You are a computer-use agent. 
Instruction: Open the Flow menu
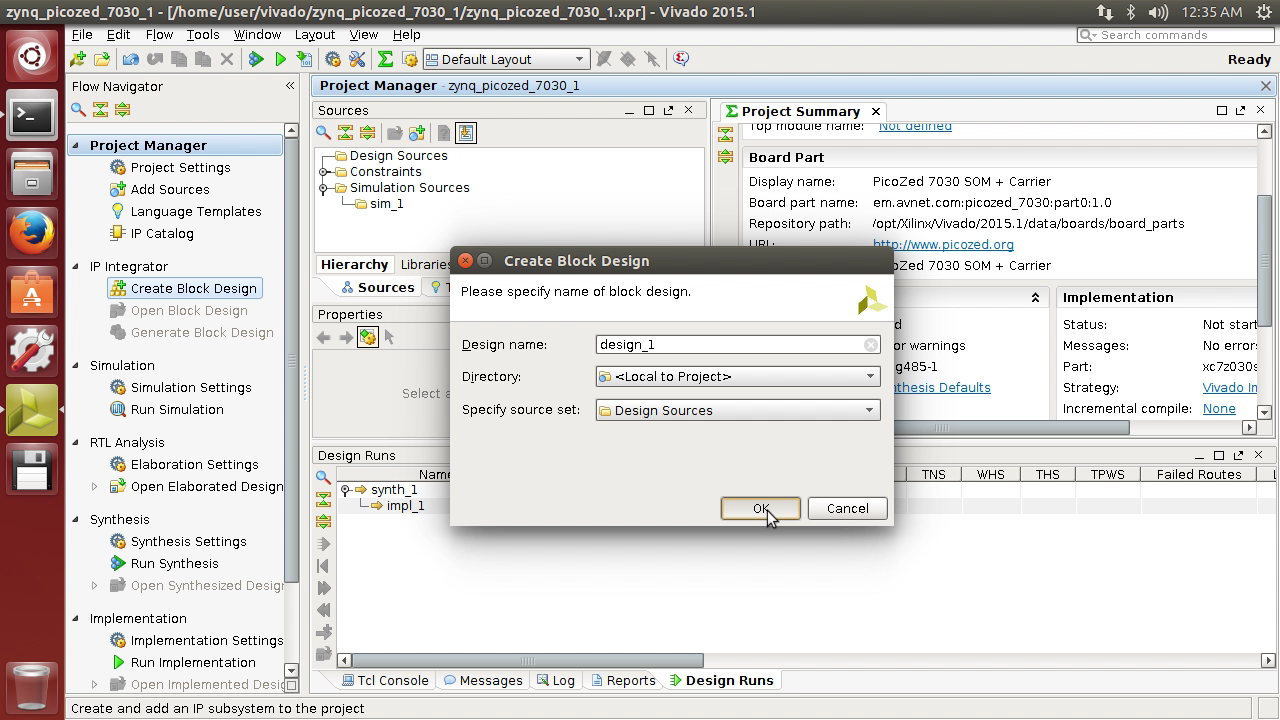tap(159, 34)
